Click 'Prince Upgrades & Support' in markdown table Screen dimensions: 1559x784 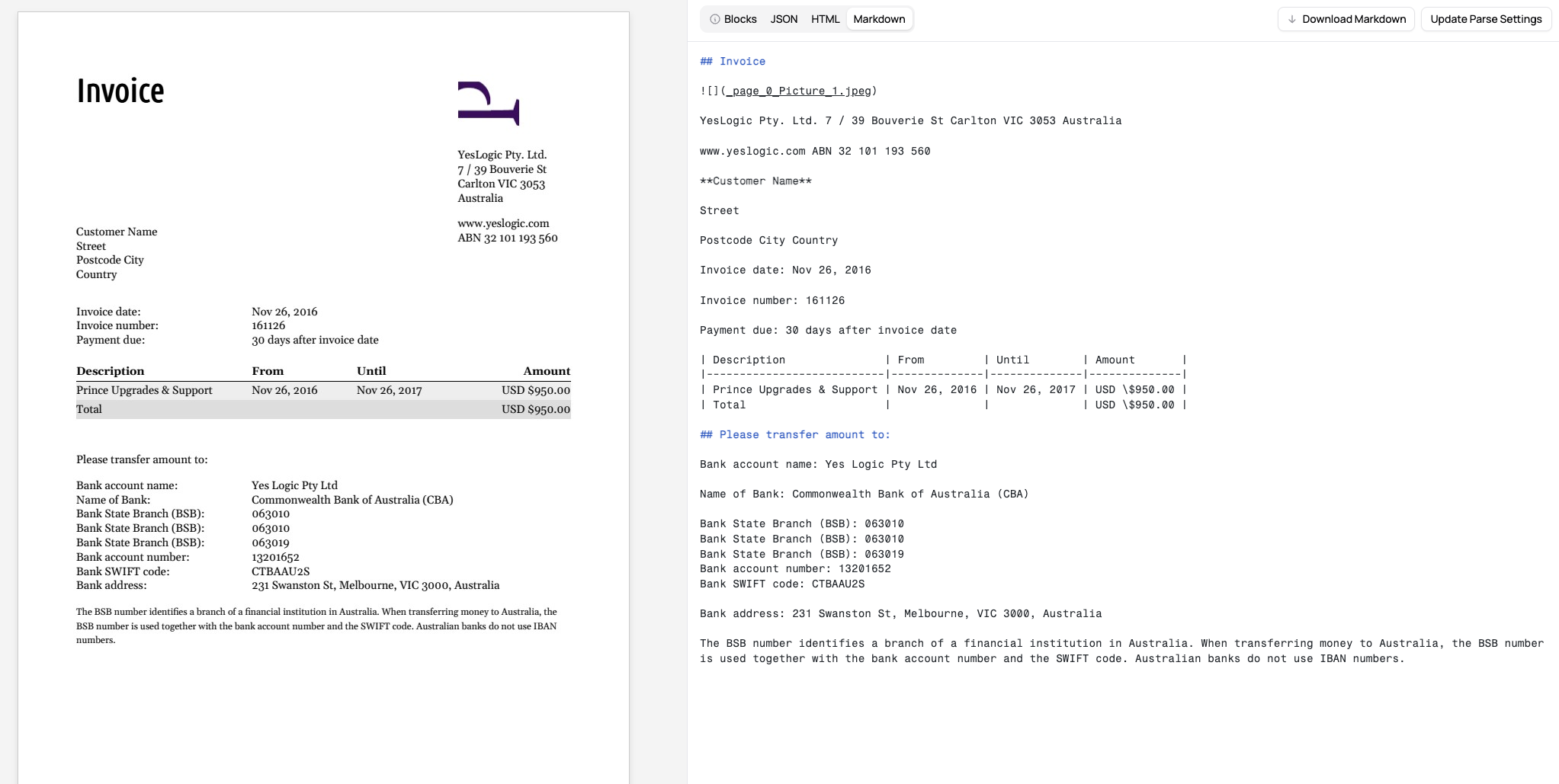(795, 389)
